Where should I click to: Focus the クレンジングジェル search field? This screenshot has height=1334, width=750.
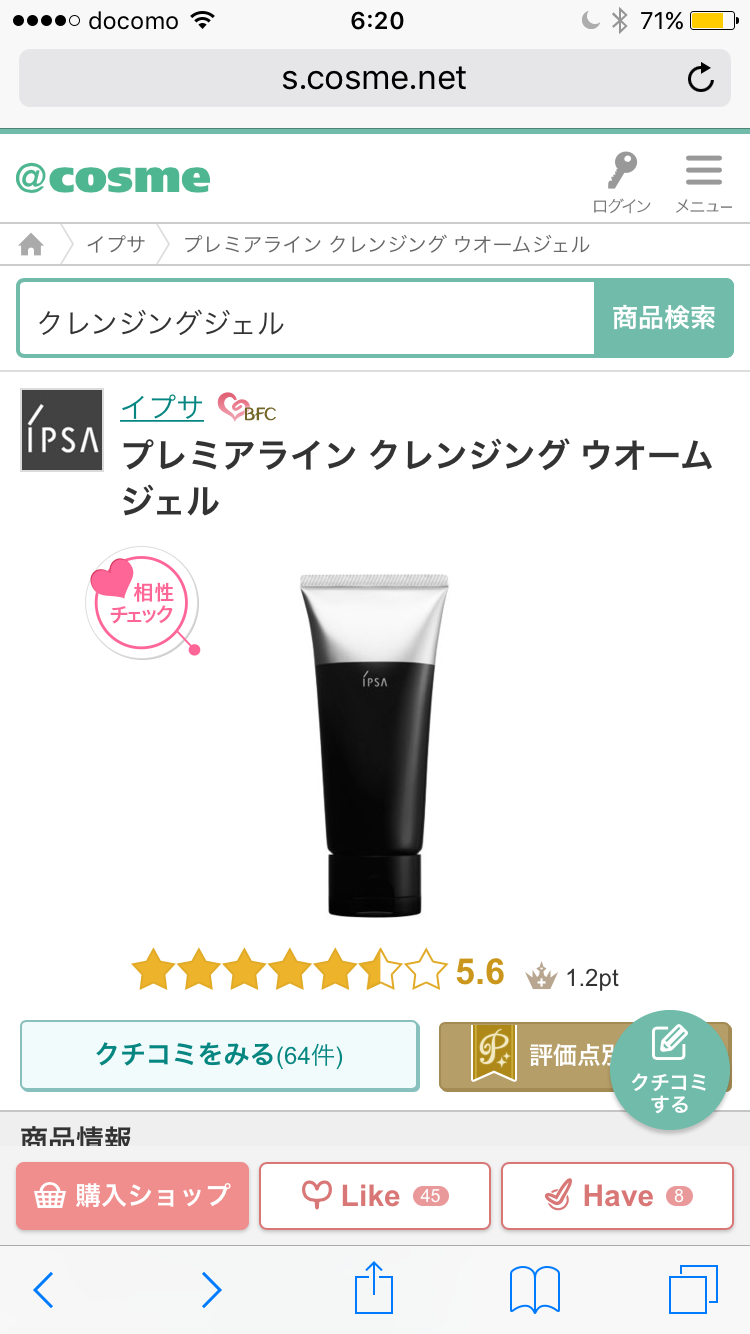point(306,319)
